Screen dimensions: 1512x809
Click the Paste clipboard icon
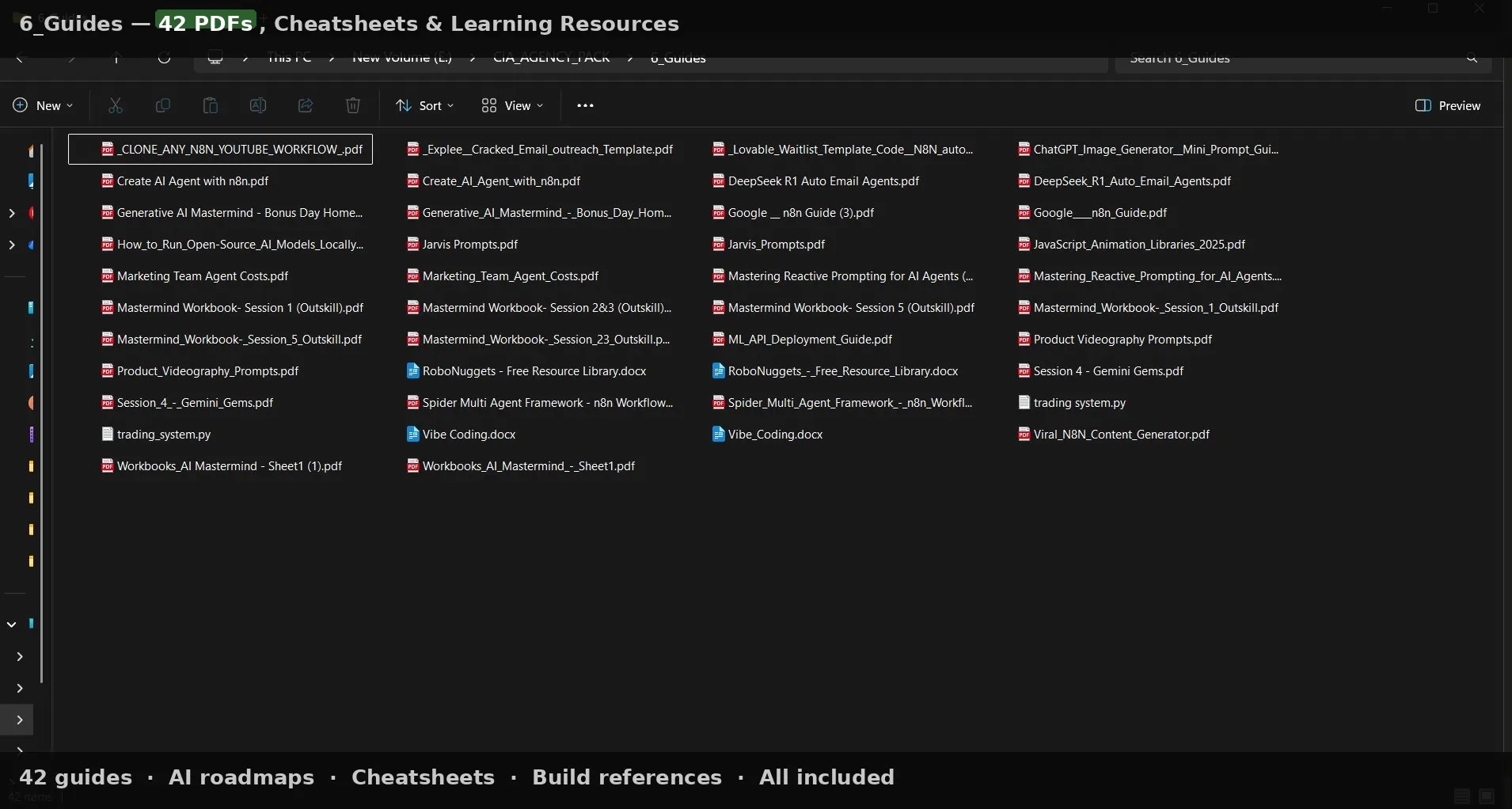(211, 105)
